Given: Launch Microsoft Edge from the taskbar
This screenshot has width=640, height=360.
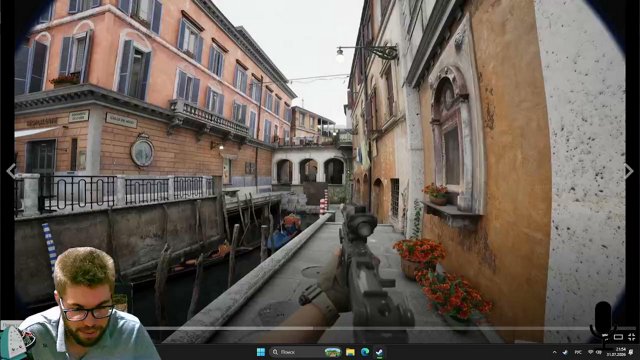Looking at the screenshot, I should [x=365, y=352].
